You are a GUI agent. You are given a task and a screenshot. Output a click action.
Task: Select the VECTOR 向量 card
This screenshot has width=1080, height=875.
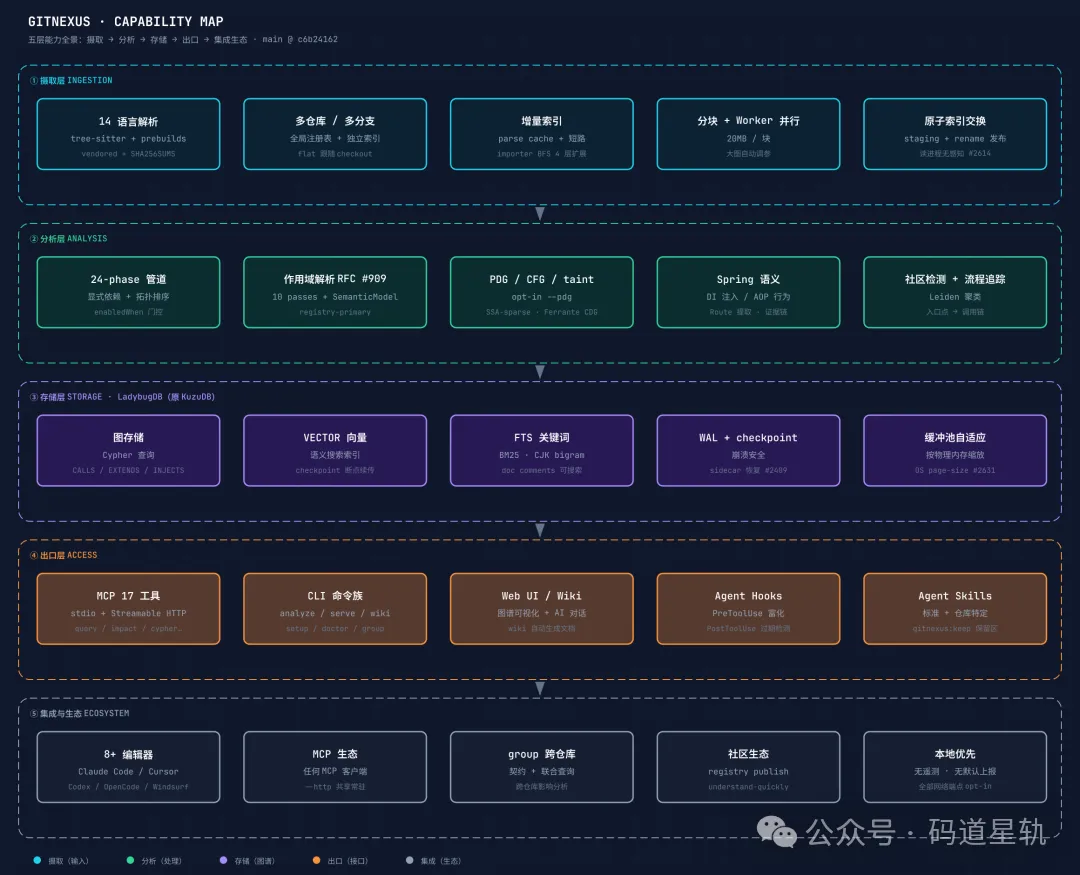335,451
